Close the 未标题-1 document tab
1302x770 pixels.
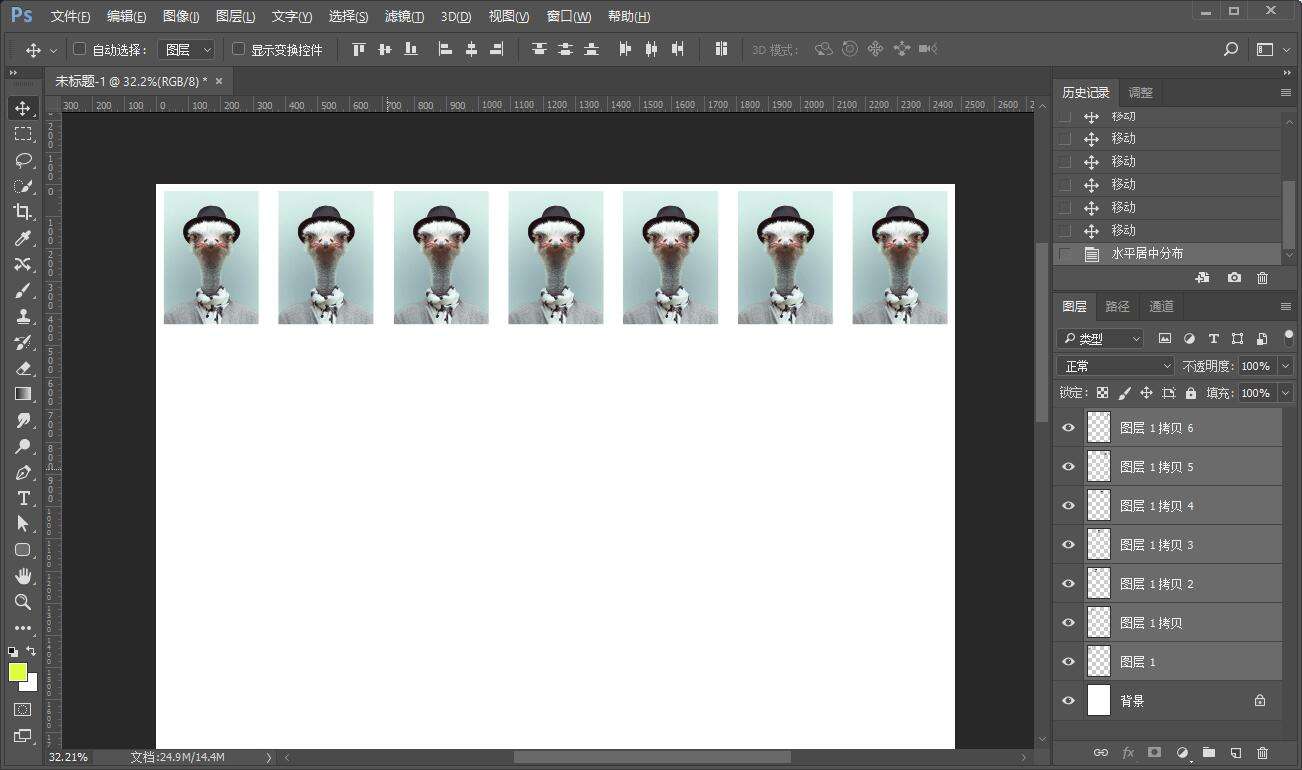tap(219, 81)
